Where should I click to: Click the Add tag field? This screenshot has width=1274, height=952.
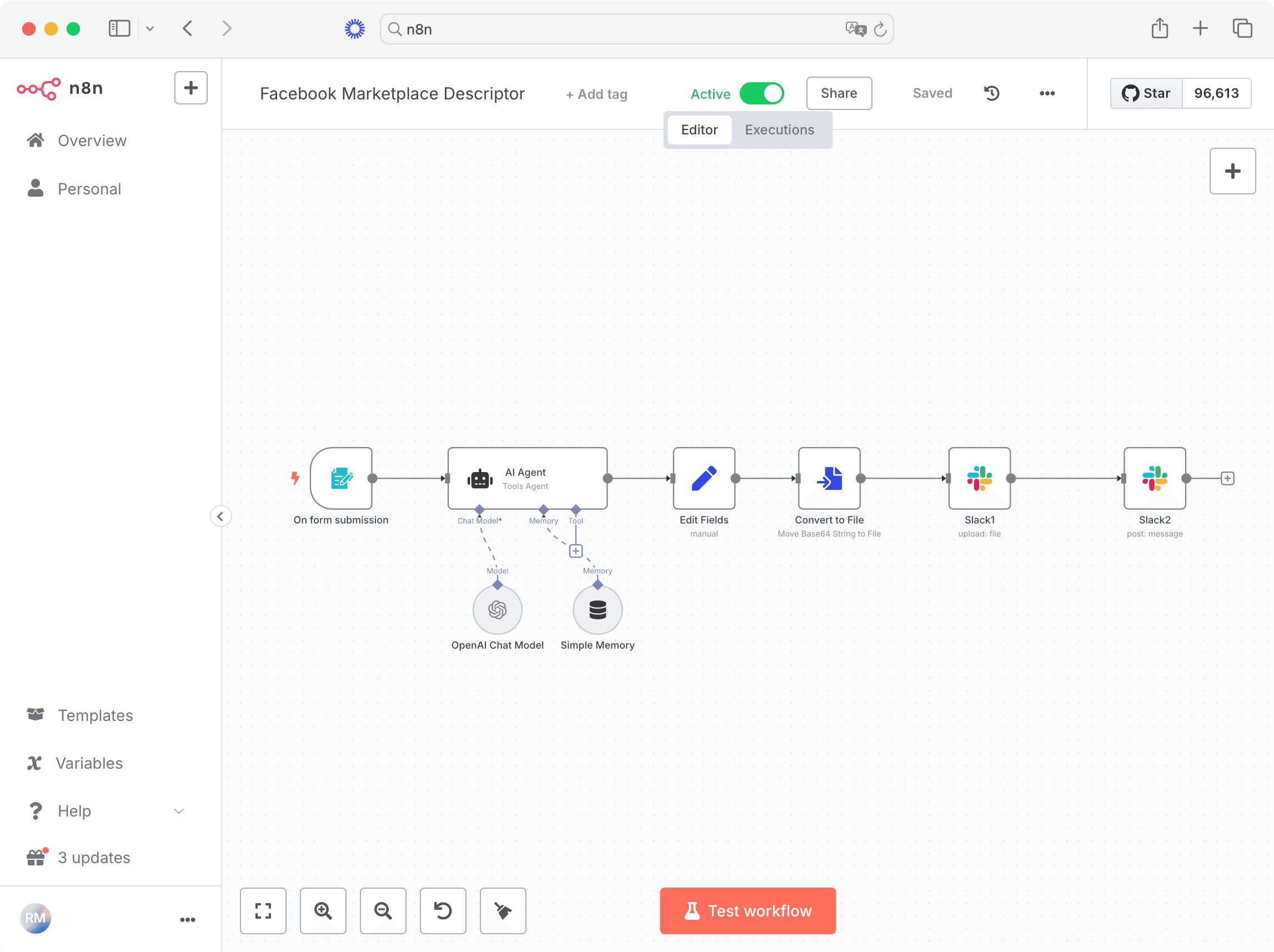coord(596,94)
